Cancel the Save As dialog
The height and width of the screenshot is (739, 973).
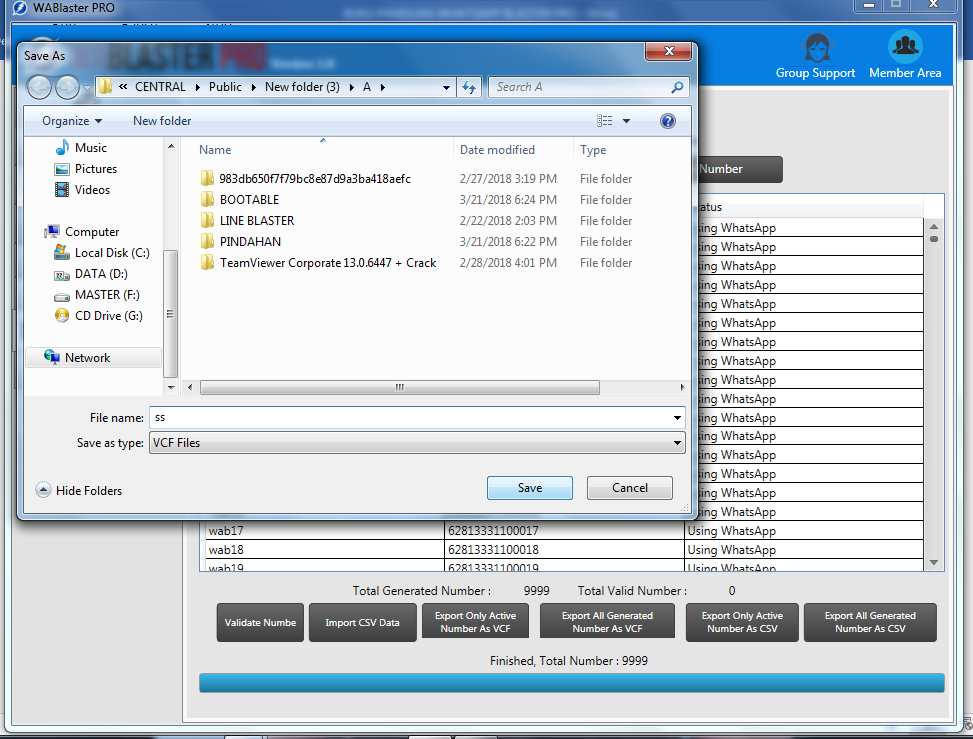pyautogui.click(x=629, y=488)
